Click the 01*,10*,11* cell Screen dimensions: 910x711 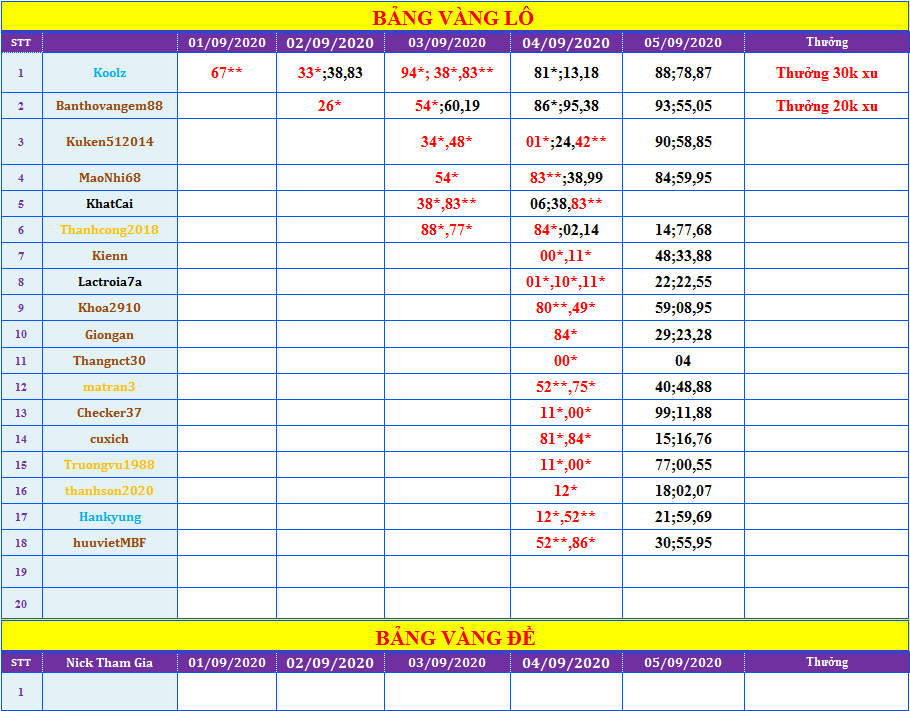coord(566,282)
